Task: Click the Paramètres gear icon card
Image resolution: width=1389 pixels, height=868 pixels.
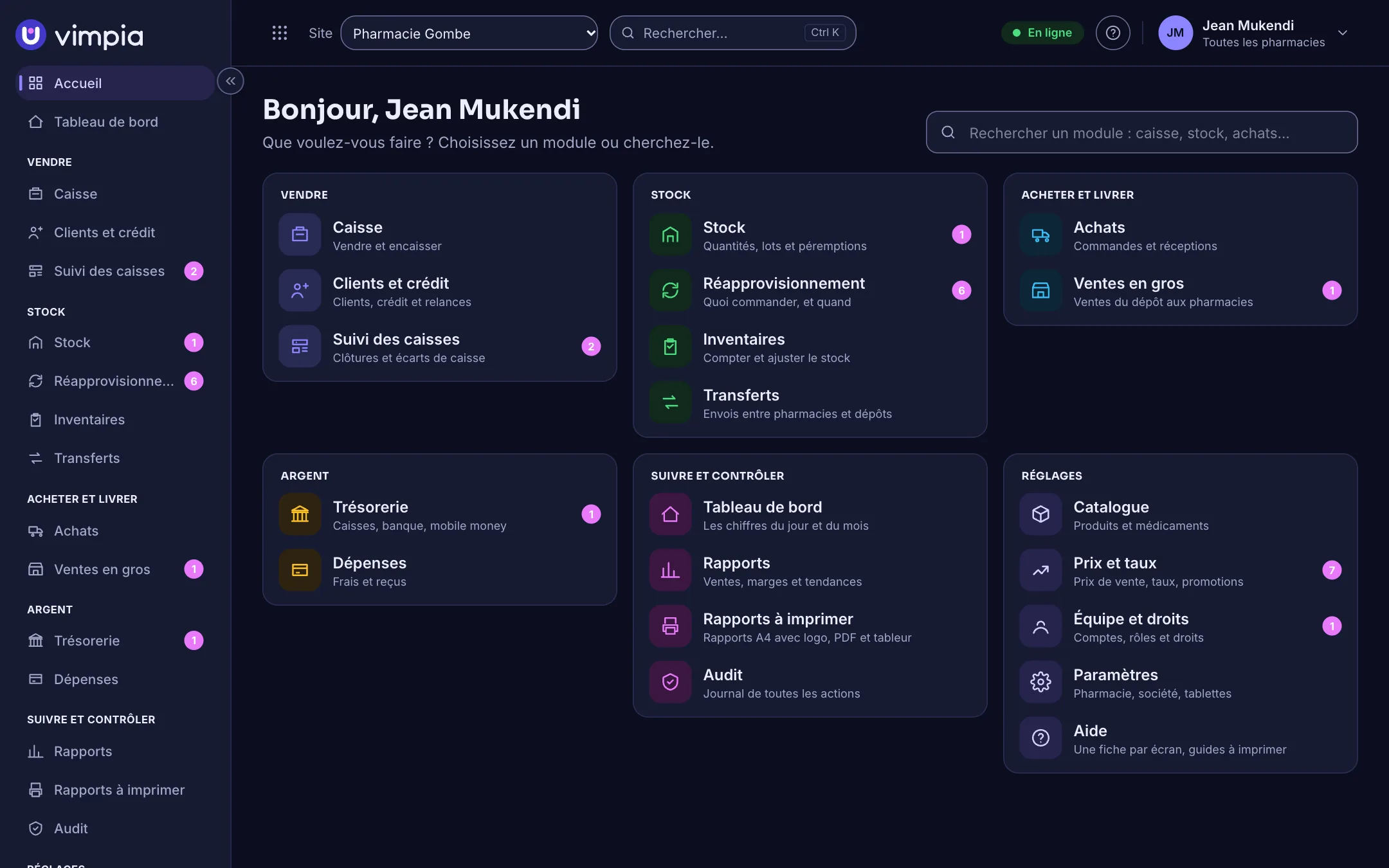Action: 1040,682
